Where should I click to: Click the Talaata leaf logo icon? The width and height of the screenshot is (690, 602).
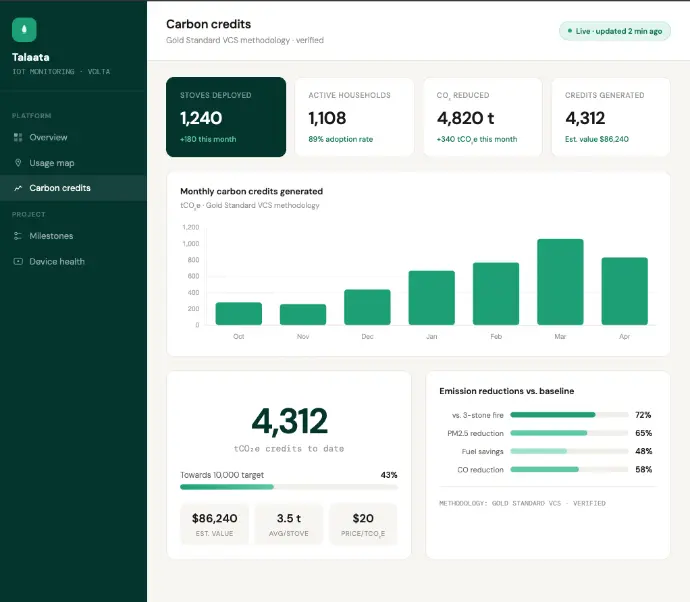[24, 29]
